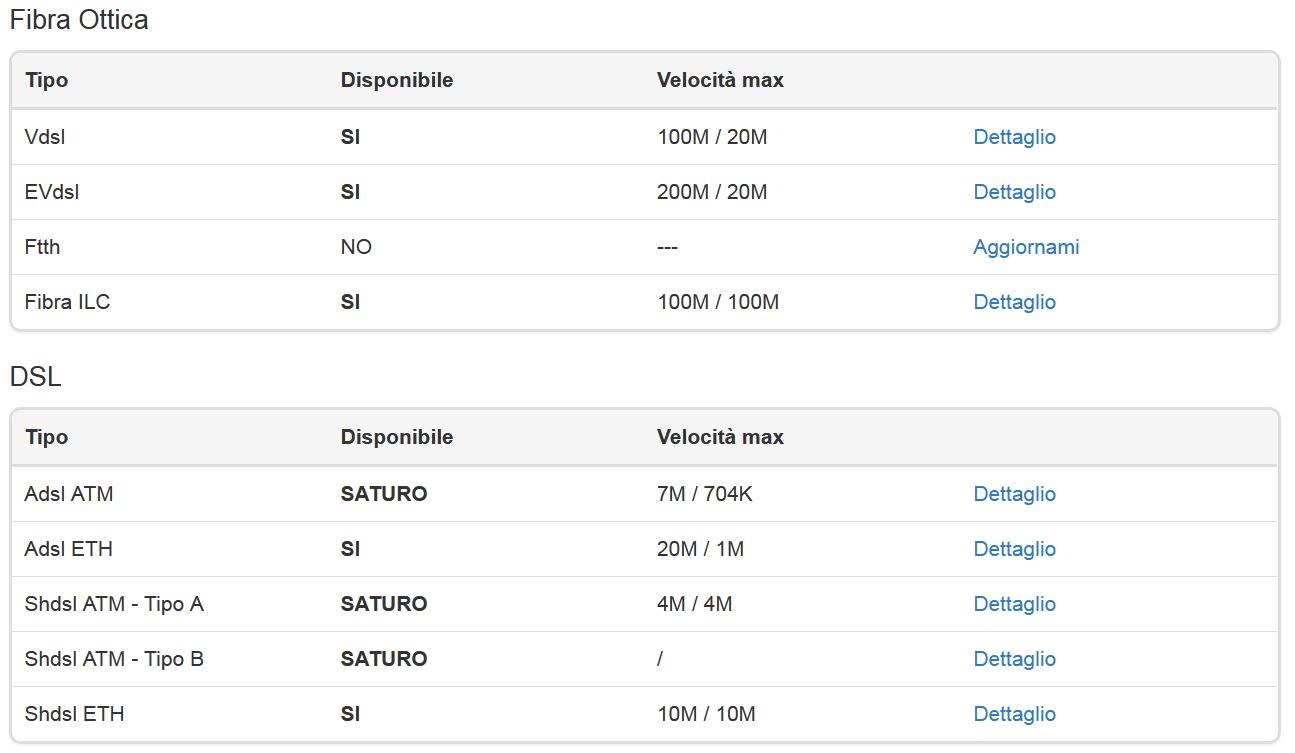1295x753 pixels.
Task: Click Disponibile header in Fibra Ottica table
Action: (x=396, y=80)
